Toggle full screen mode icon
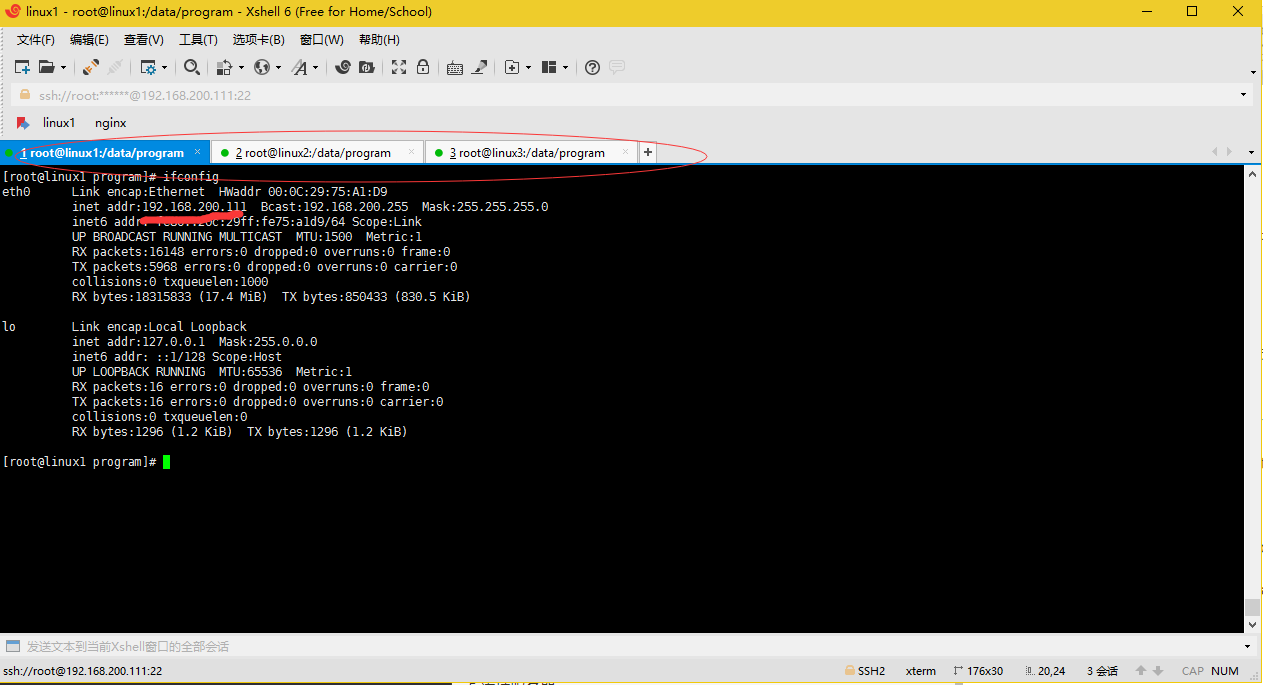Screen dimensions: 1263x685 (399, 67)
